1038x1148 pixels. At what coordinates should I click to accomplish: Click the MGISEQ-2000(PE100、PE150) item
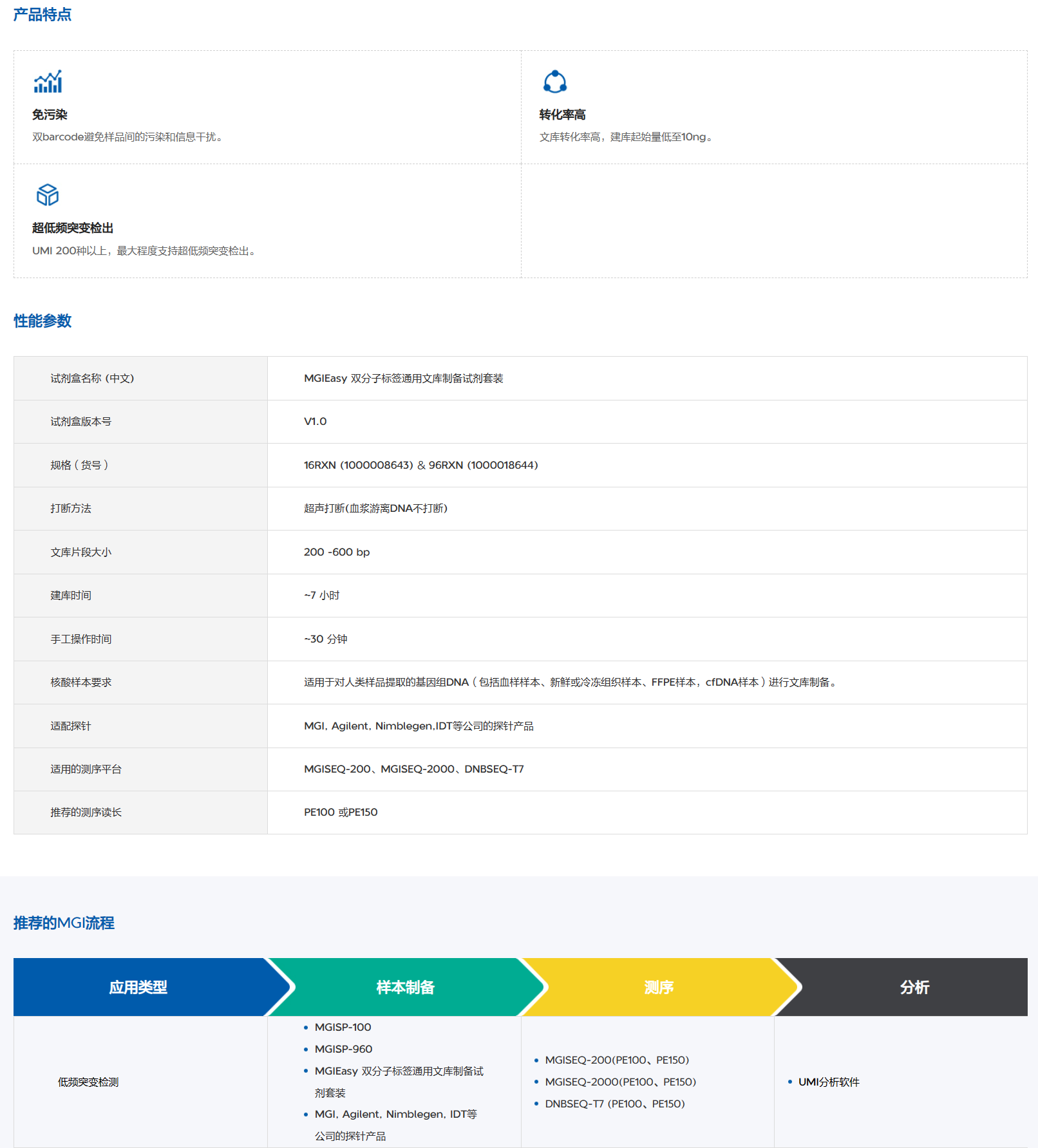(x=621, y=1082)
